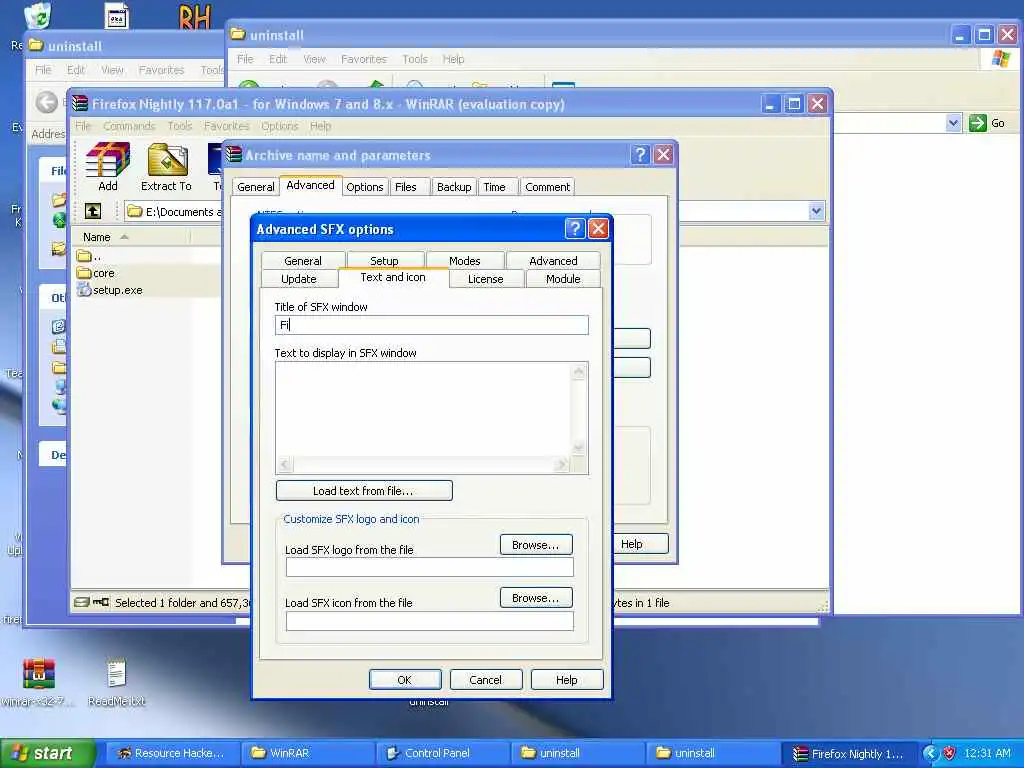Open View menu in back uninstall window
Screen dimensions: 1024x768
[x=112, y=70]
